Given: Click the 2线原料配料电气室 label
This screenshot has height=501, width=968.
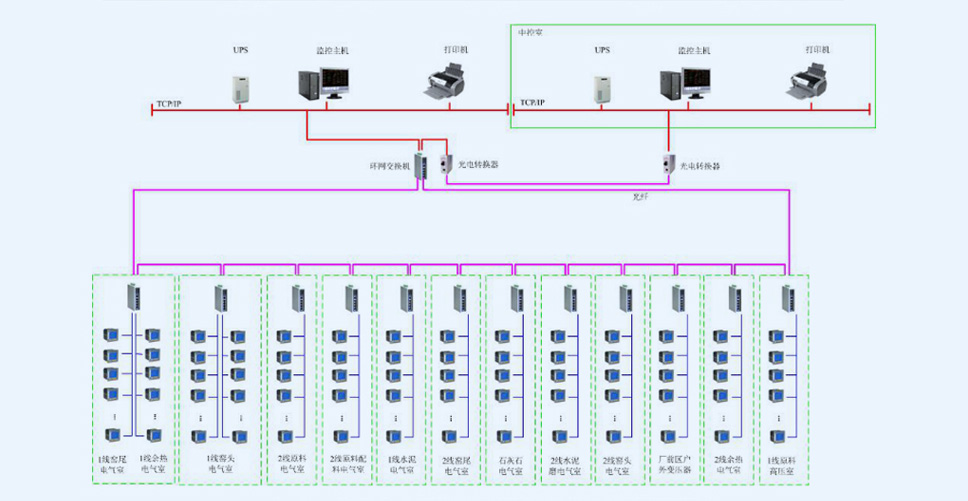Looking at the screenshot, I should tap(348, 464).
